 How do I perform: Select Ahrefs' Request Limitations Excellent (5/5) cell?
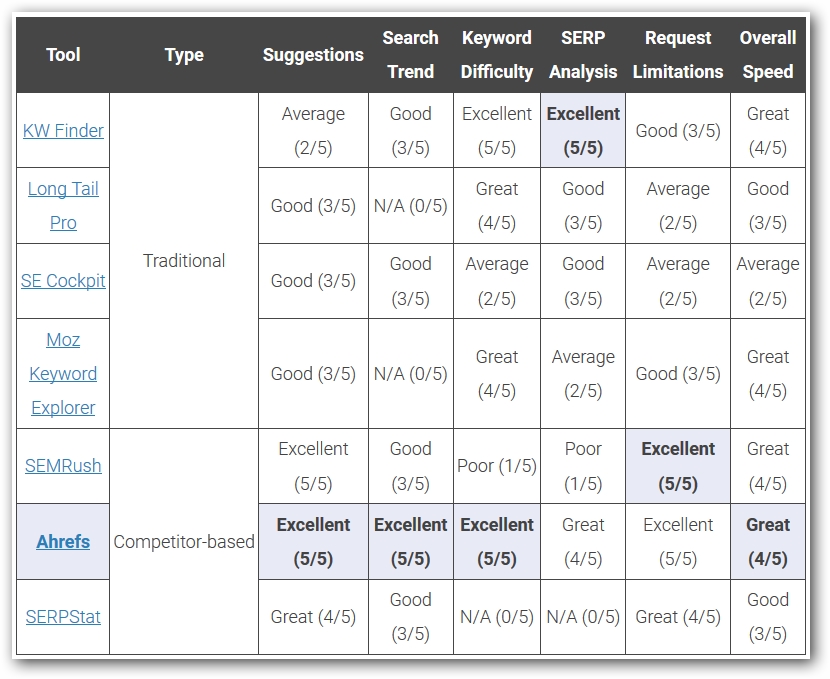pyautogui.click(x=678, y=541)
